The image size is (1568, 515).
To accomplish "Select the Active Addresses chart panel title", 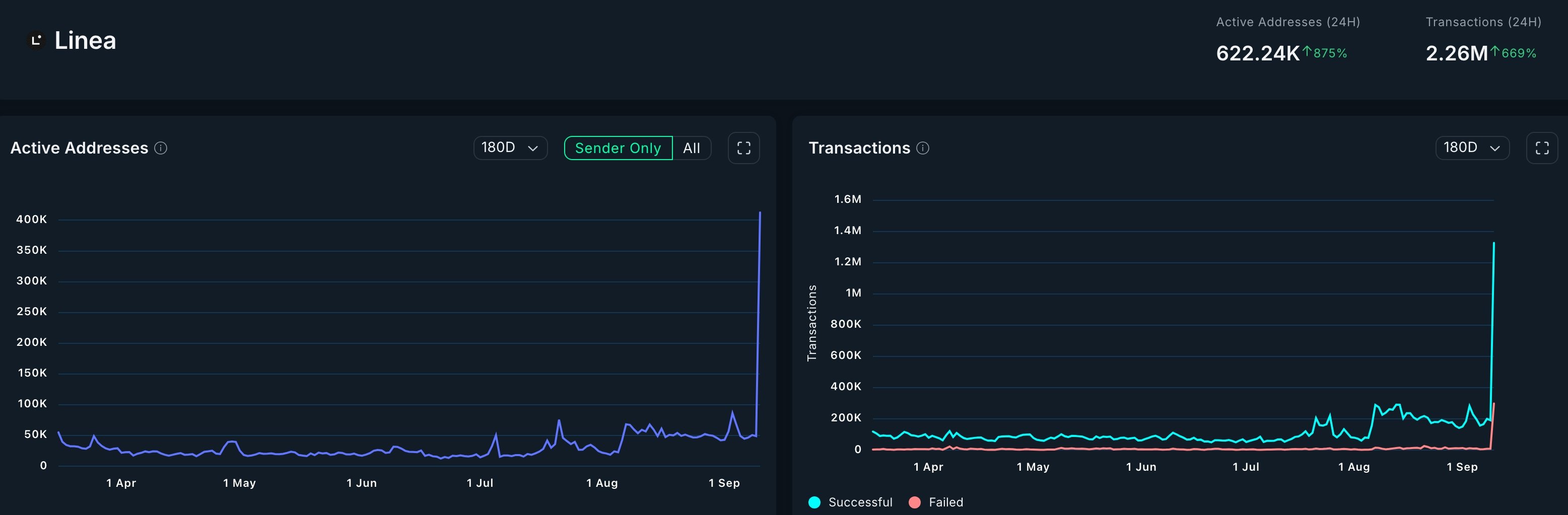I will tap(79, 148).
